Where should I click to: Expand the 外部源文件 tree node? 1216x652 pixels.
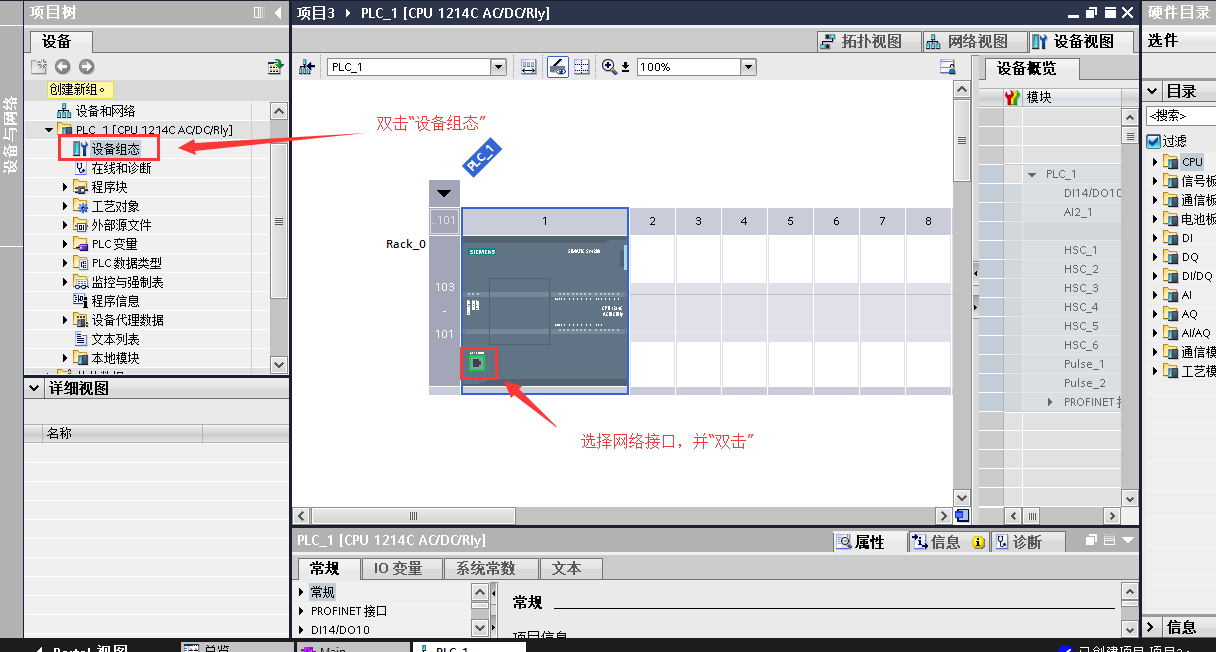[x=66, y=225]
